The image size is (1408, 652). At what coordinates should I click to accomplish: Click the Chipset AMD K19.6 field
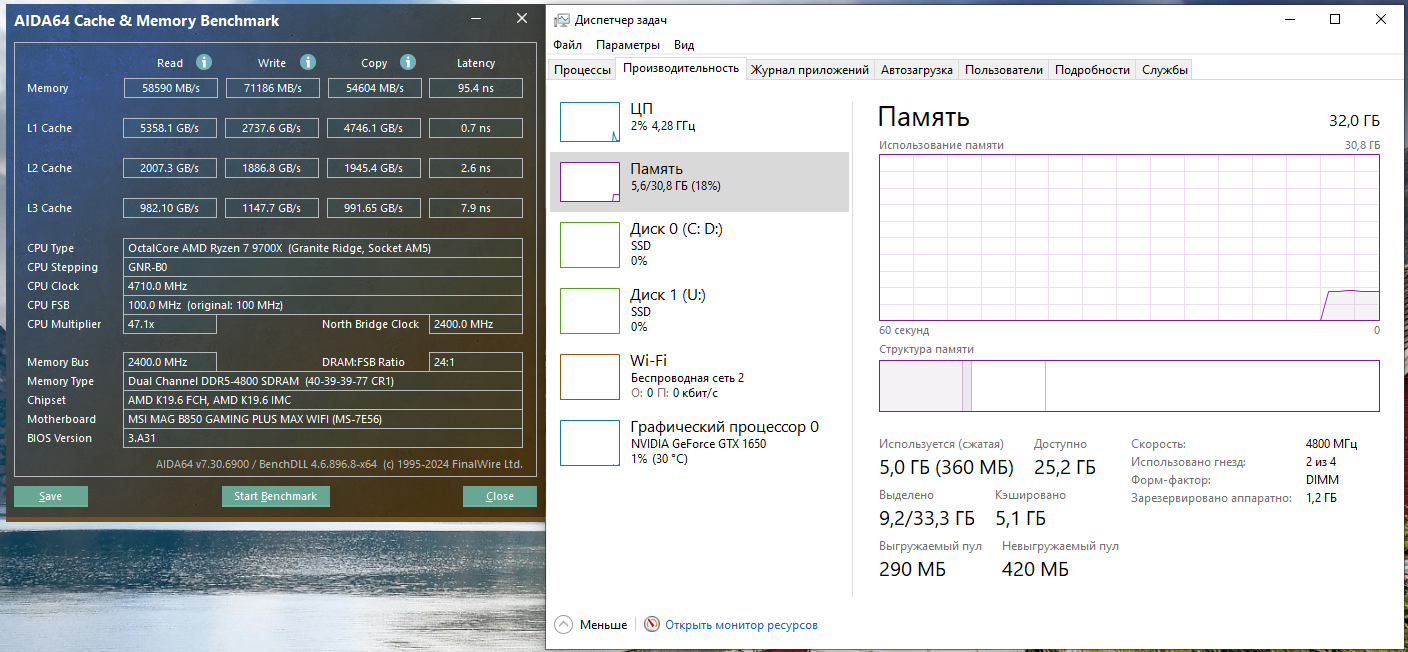(323, 400)
